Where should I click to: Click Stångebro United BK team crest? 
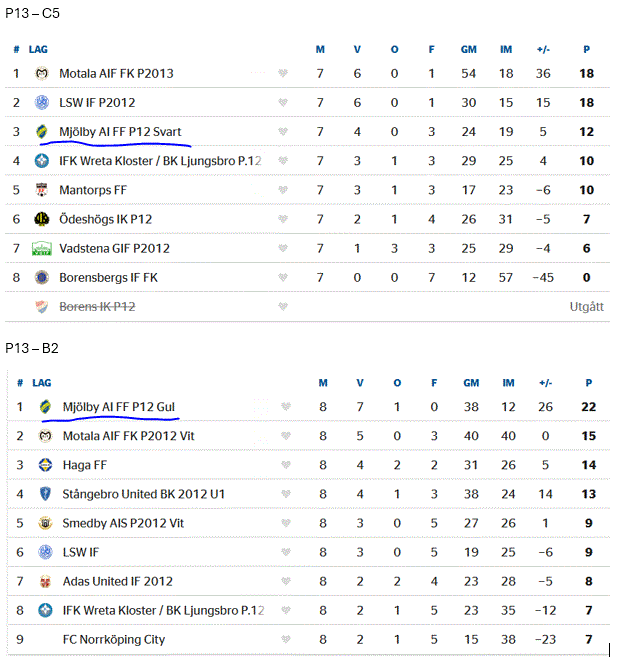(x=45, y=494)
